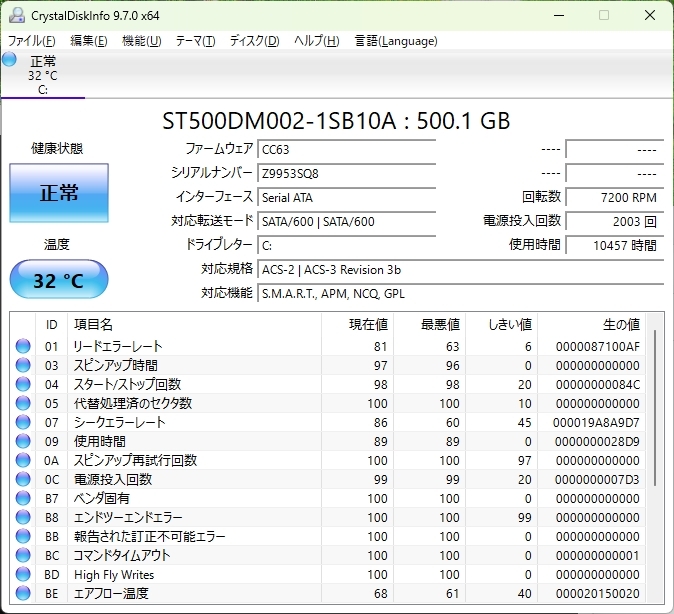This screenshot has width=674, height=614.
Task: Open the 言語(Language) menu
Action: click(396, 41)
